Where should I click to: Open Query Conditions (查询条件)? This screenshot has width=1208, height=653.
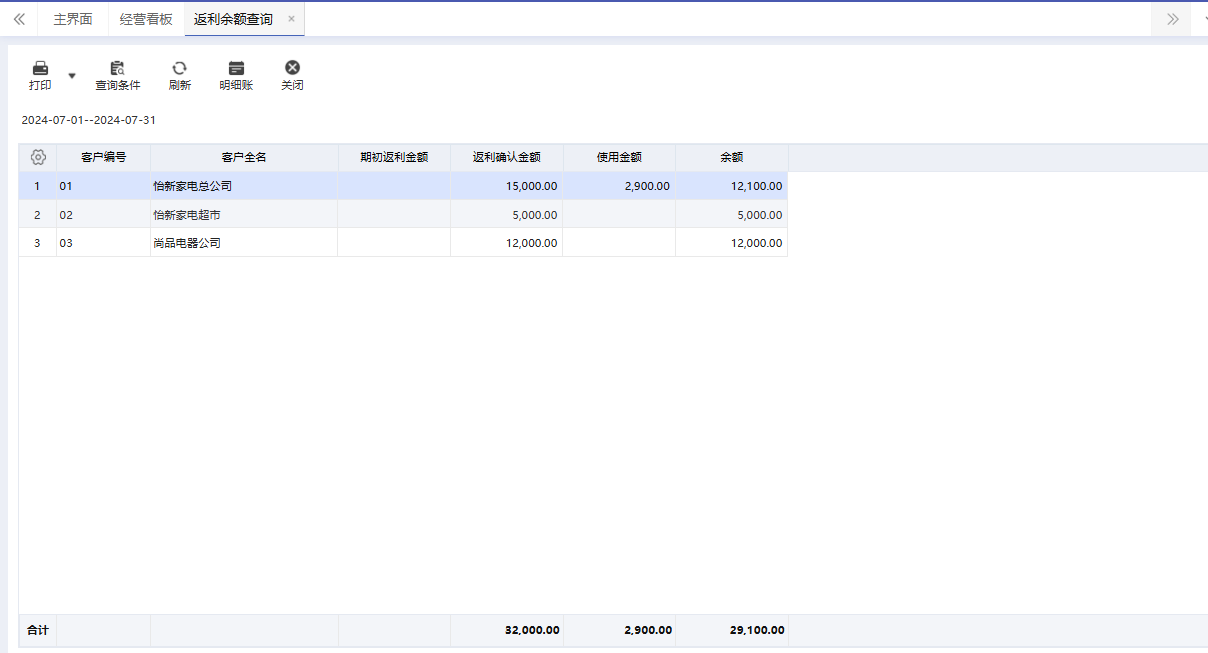pyautogui.click(x=117, y=69)
